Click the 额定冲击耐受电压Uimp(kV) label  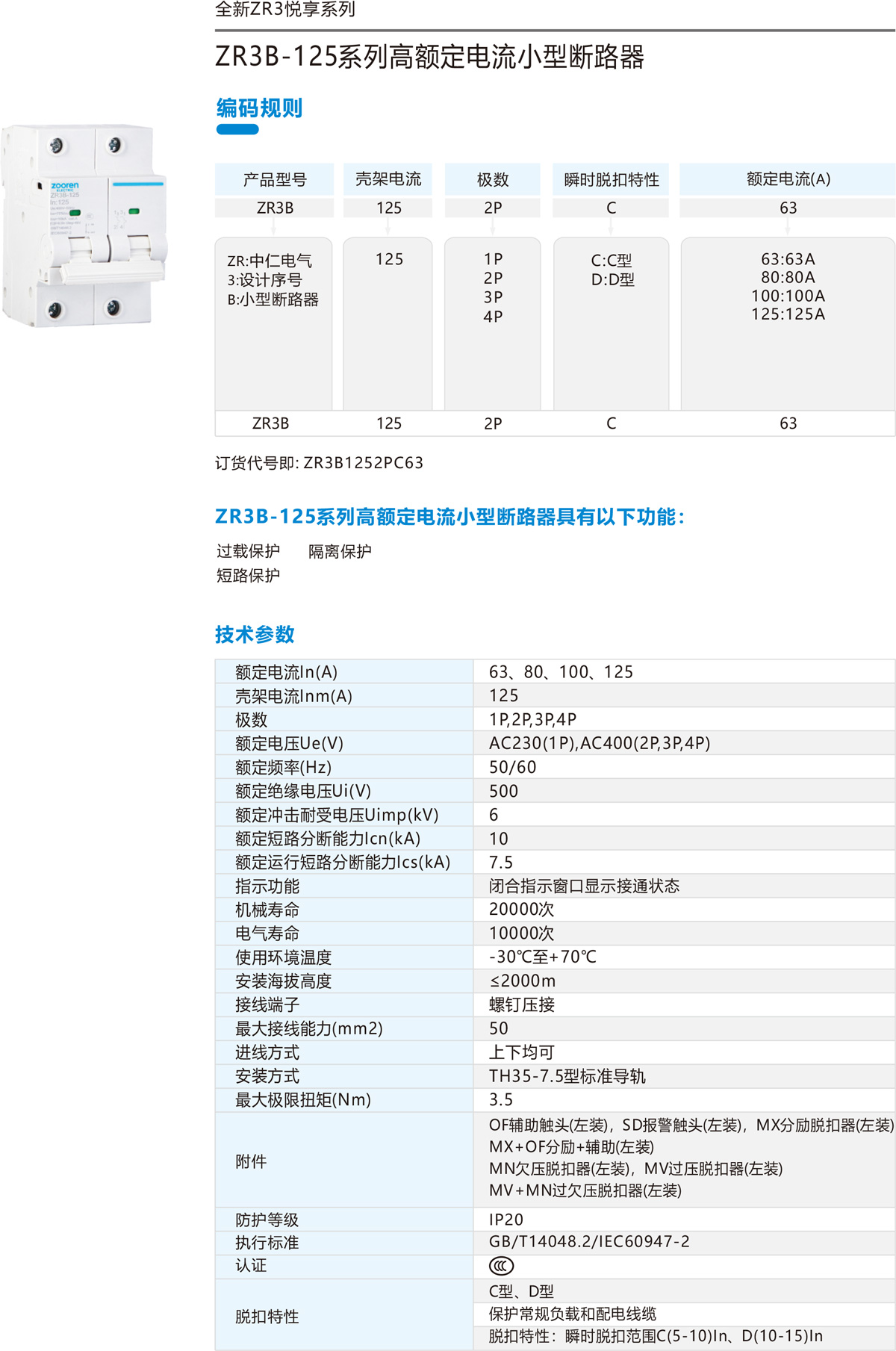[x=337, y=815]
